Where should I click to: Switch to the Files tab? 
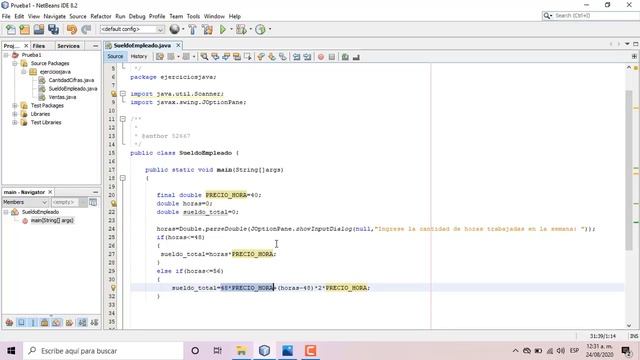(39, 46)
